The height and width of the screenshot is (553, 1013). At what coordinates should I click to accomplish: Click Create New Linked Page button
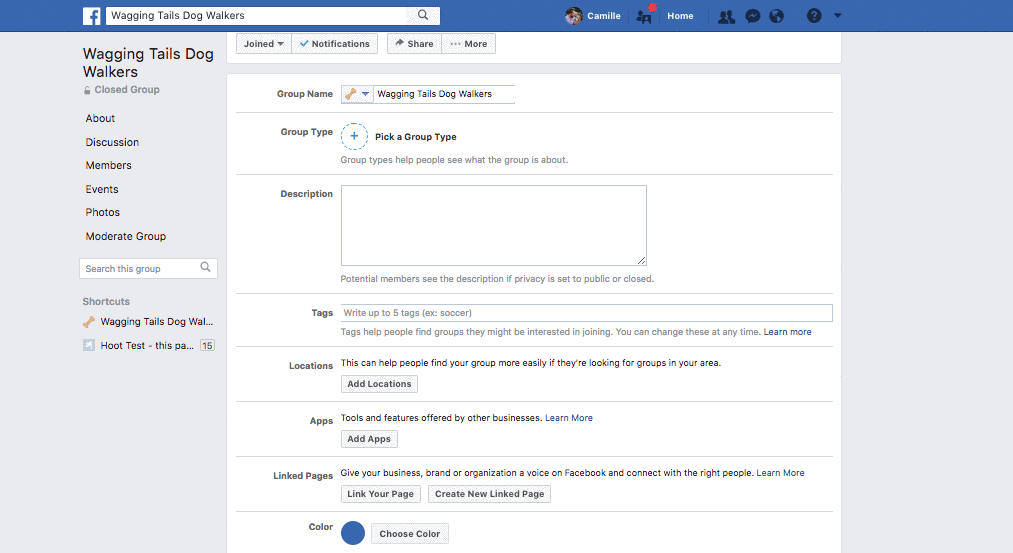point(490,494)
